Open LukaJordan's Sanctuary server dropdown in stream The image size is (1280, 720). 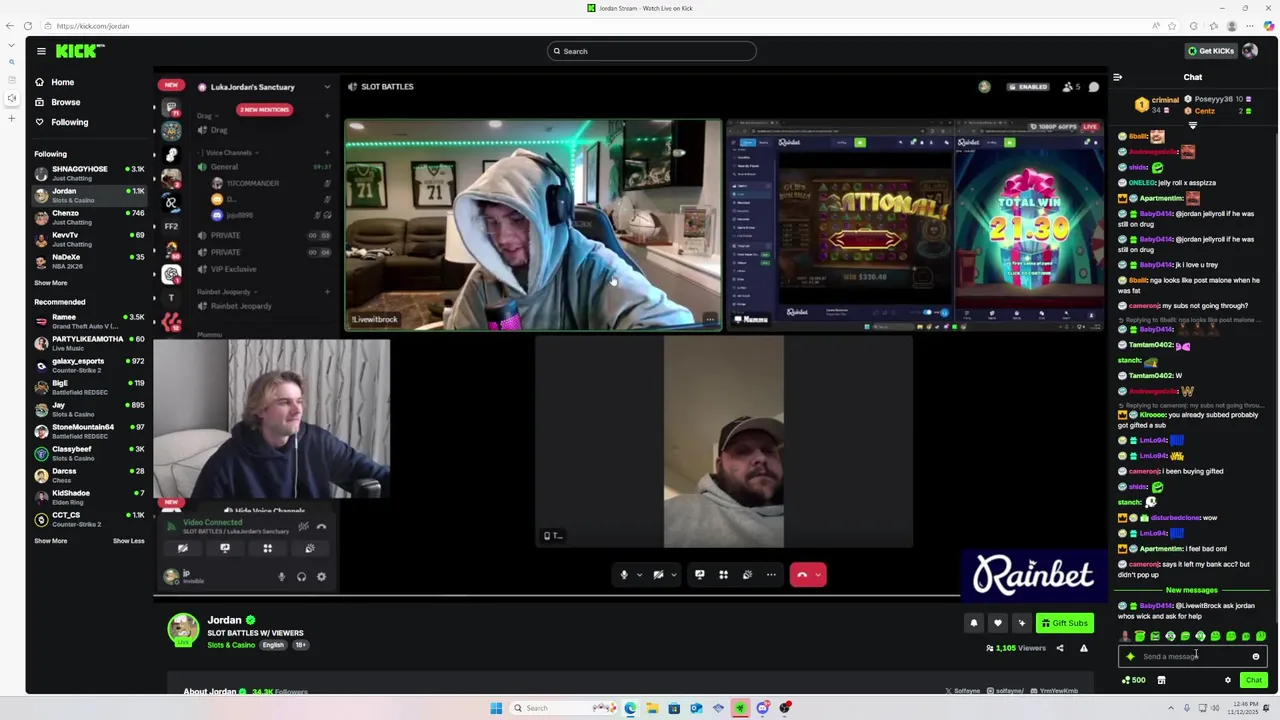tap(327, 87)
